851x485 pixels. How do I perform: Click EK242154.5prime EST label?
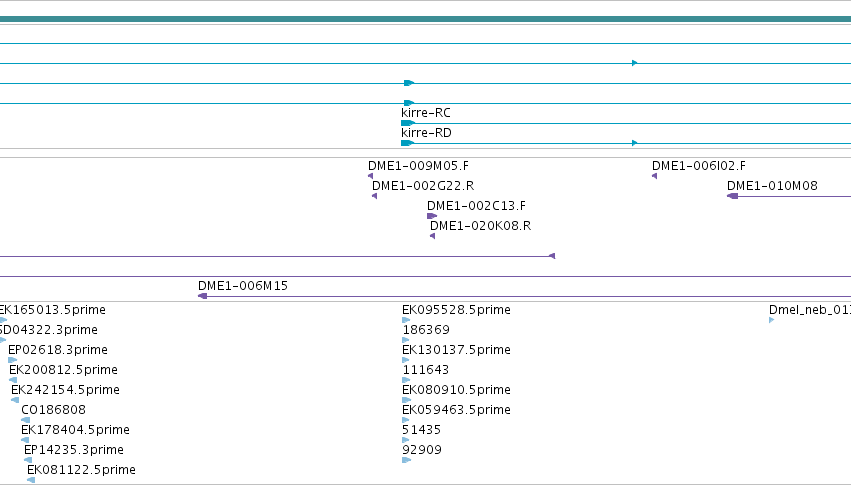click(65, 390)
